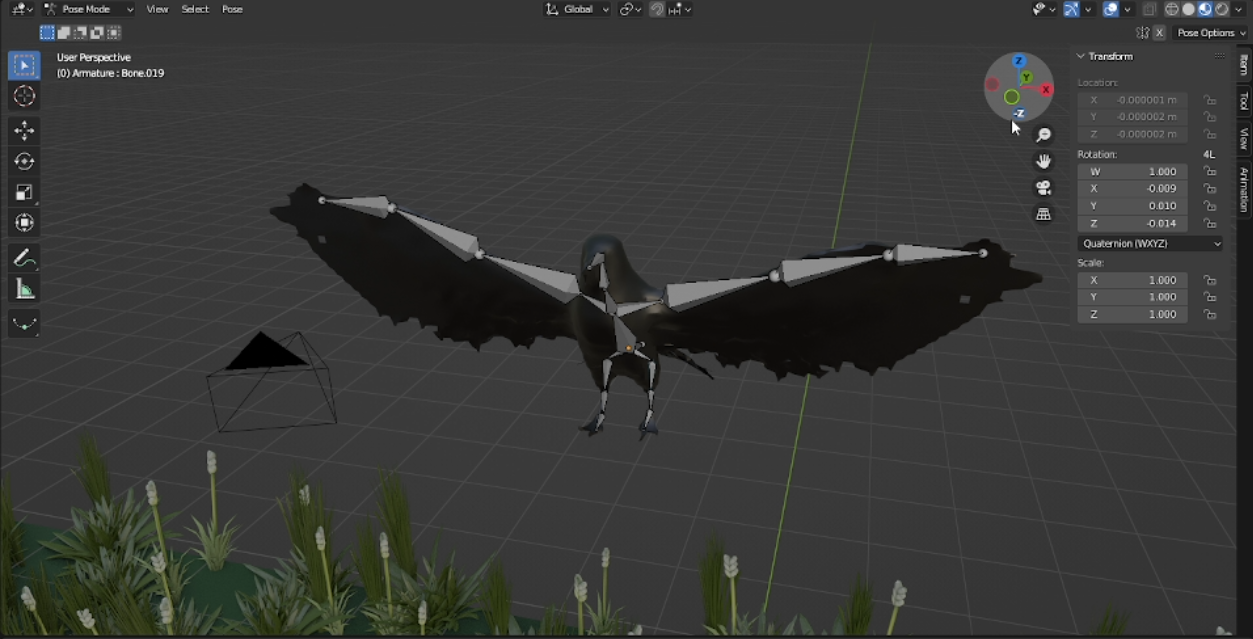Switch perspective/orthographic grid icon

click(1044, 214)
